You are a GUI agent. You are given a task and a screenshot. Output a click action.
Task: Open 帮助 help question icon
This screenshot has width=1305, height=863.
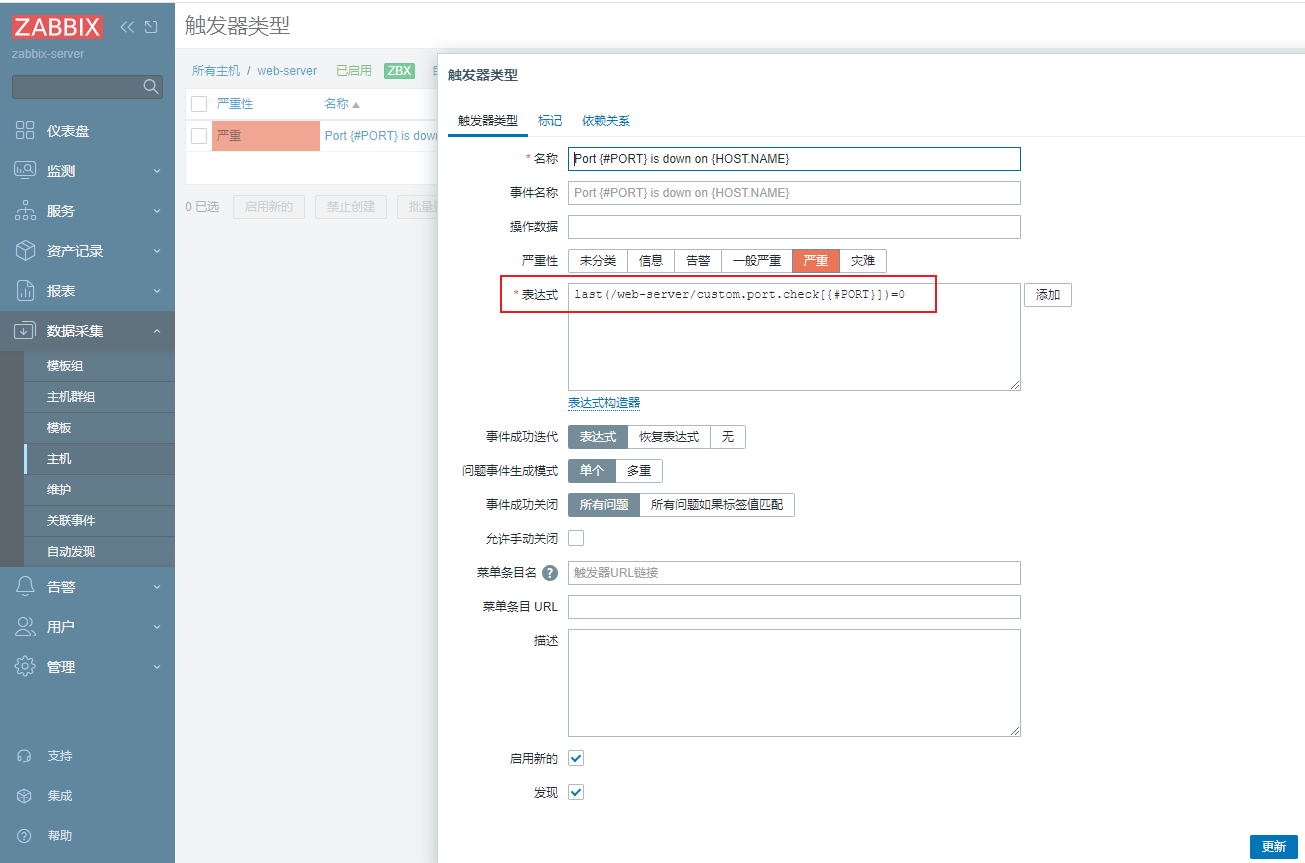coord(25,836)
